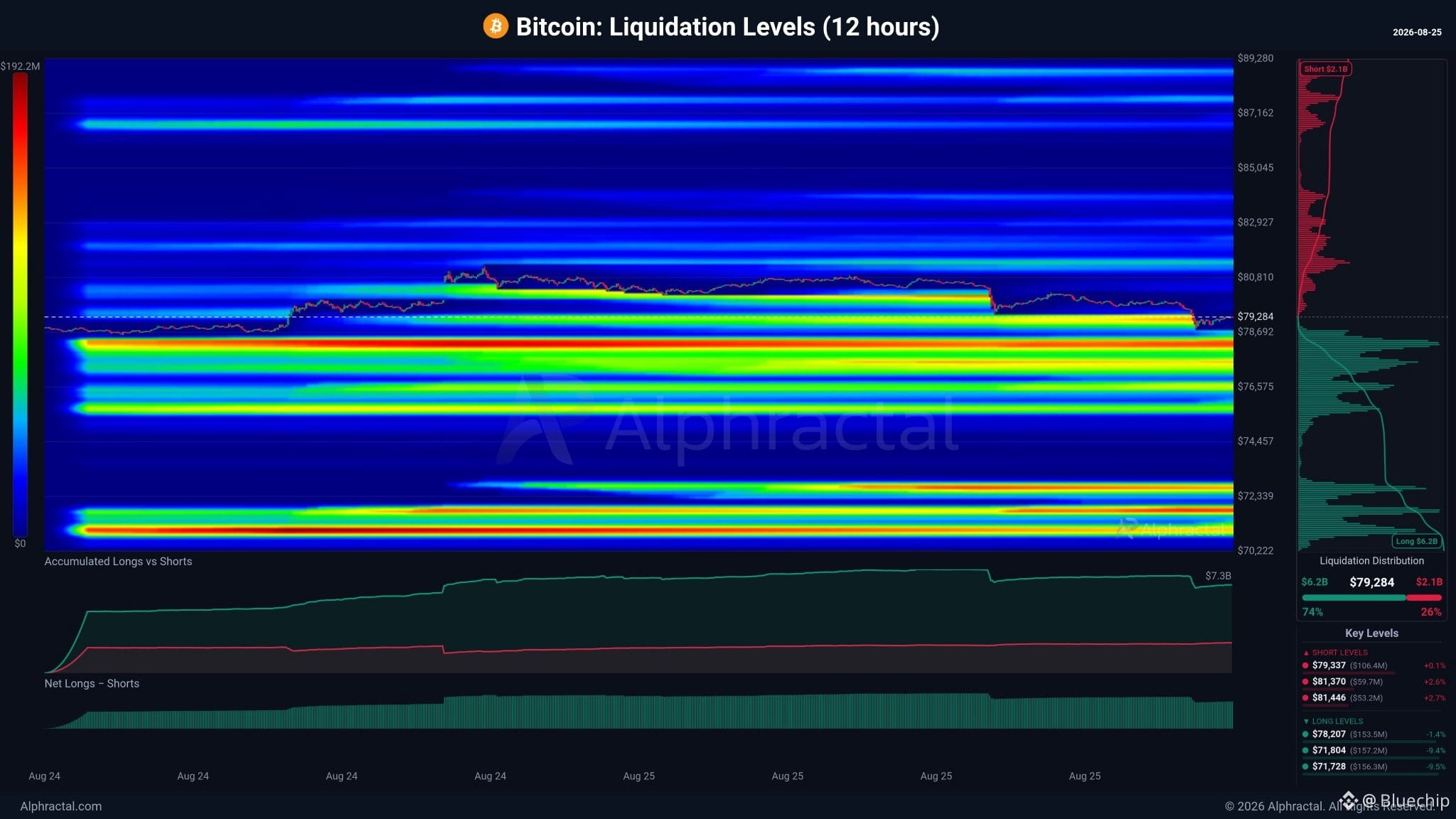Select the $71,804 long level price
1456x819 pixels.
1329,750
